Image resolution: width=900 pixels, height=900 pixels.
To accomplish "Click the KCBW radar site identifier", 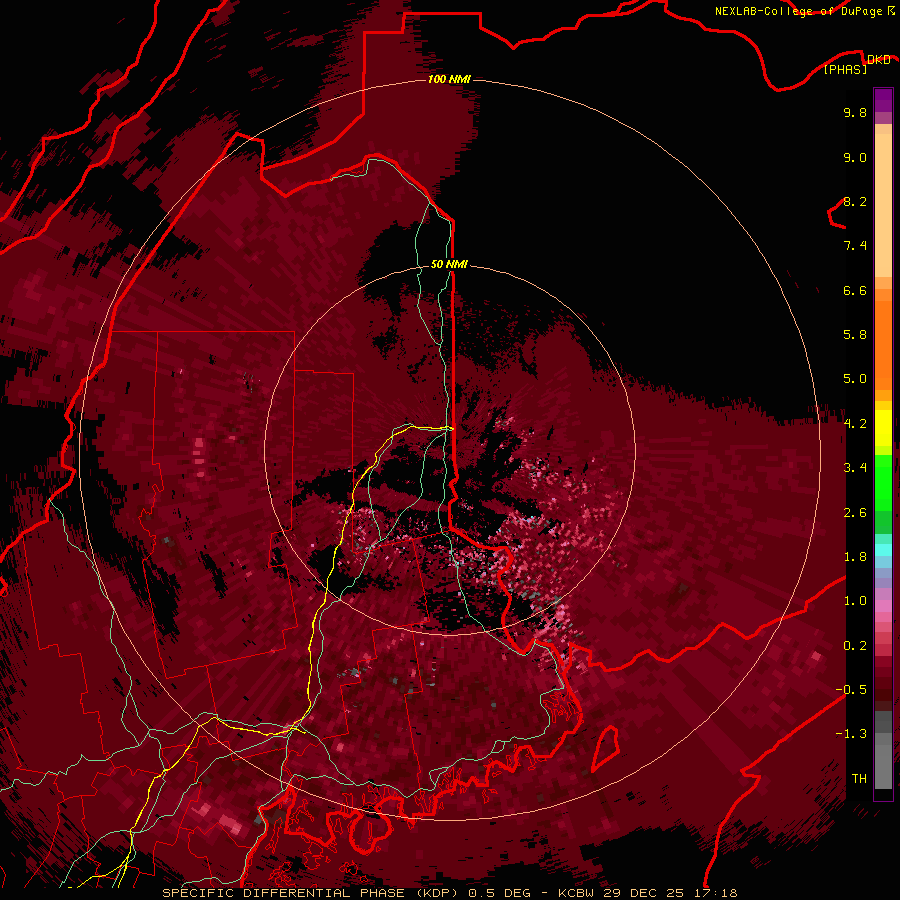I will tap(577, 893).
